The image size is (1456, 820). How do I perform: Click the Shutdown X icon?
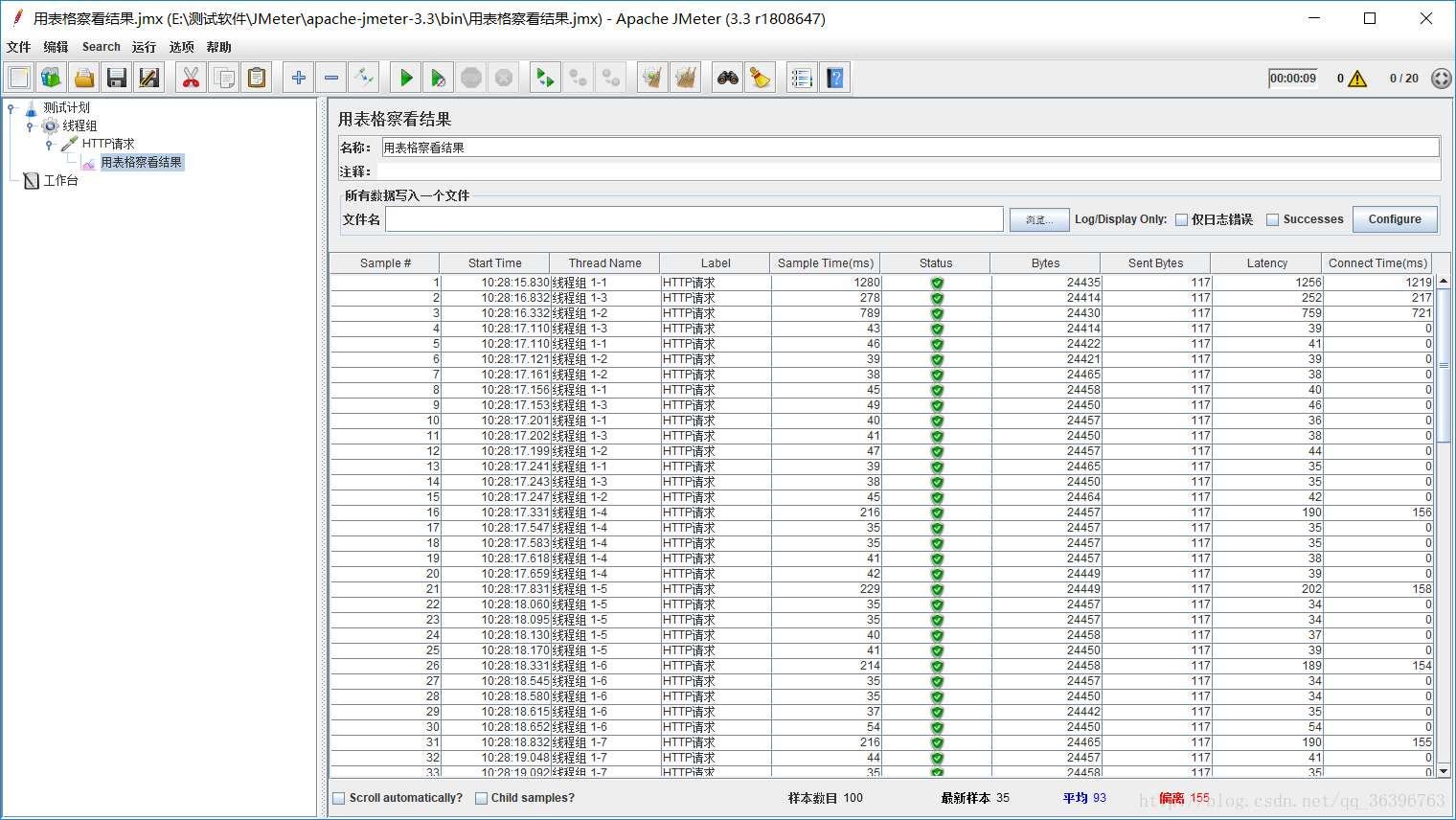(x=504, y=78)
